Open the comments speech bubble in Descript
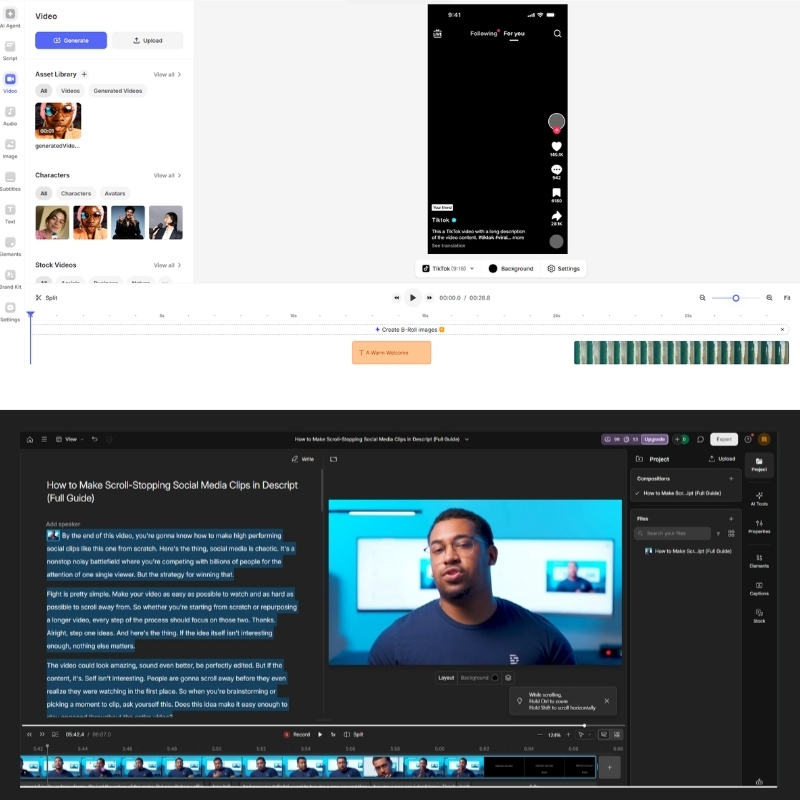The height and width of the screenshot is (800, 800). pyautogui.click(x=701, y=439)
